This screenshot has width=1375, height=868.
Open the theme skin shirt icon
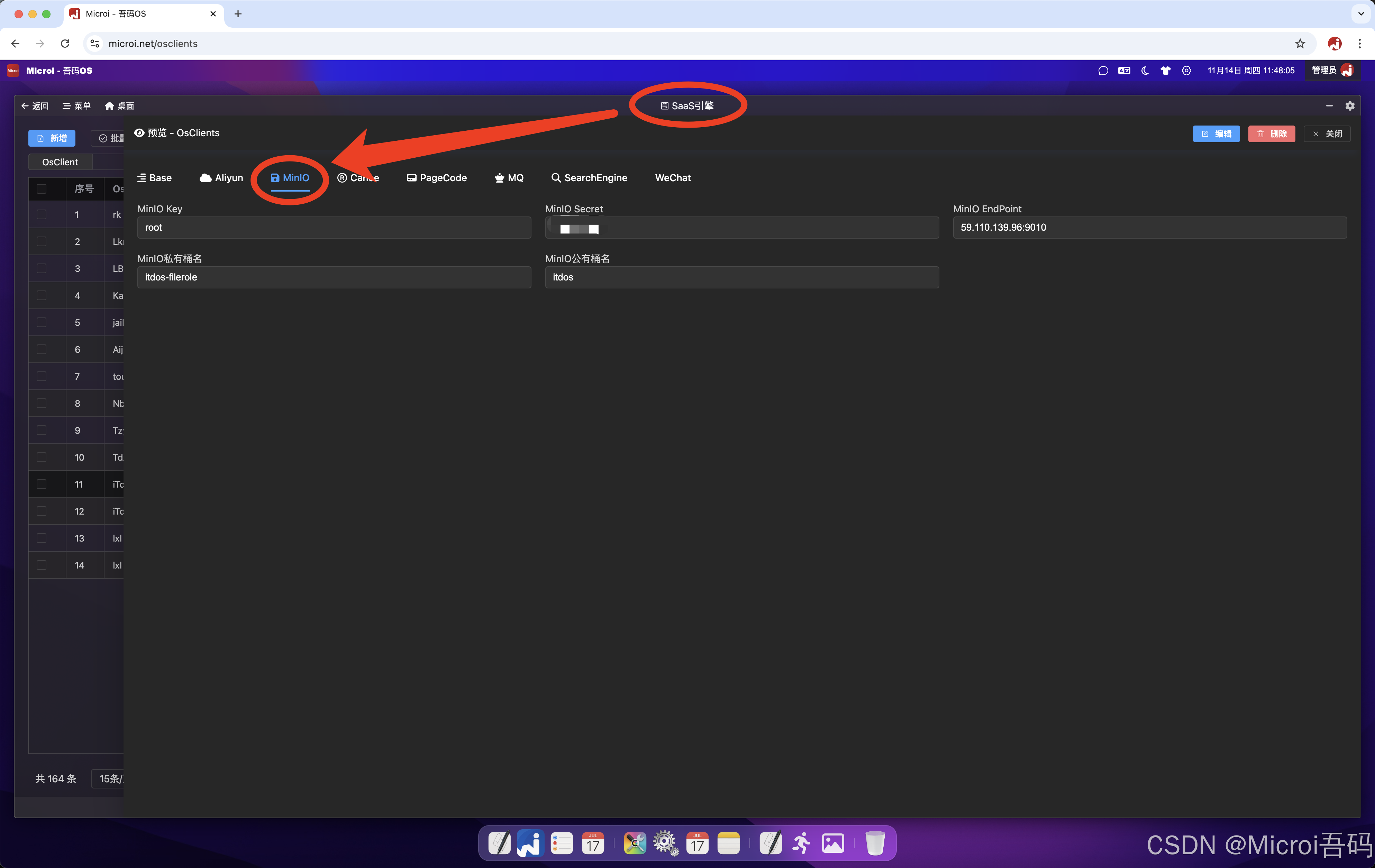(x=1165, y=71)
